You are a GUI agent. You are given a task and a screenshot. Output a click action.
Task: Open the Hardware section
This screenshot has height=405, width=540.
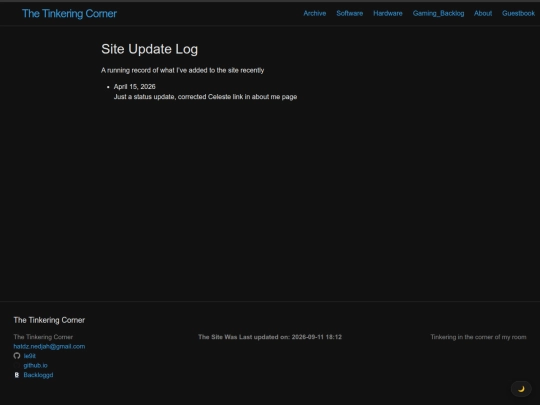[x=388, y=13]
